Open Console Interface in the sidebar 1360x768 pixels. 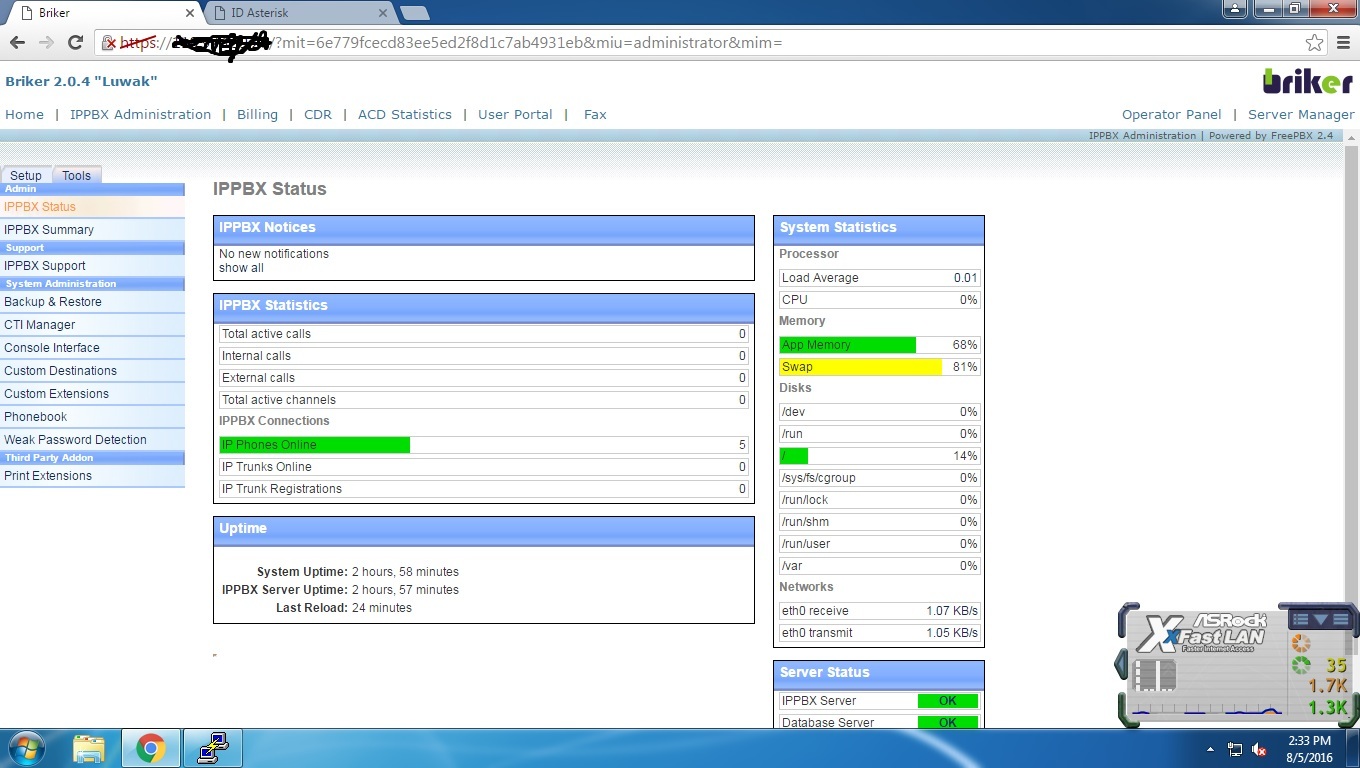[x=92, y=348]
